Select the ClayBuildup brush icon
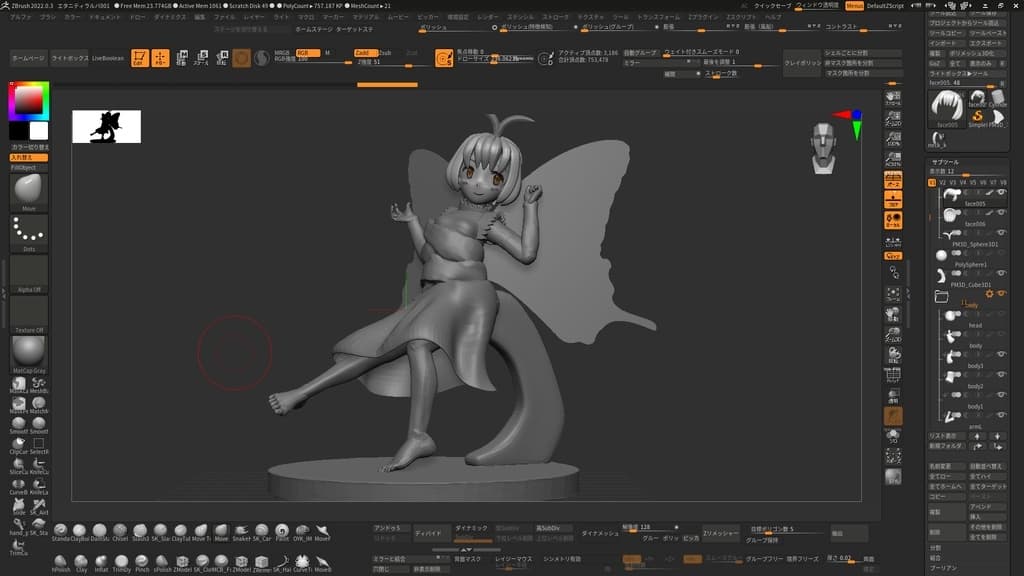 click(x=80, y=532)
